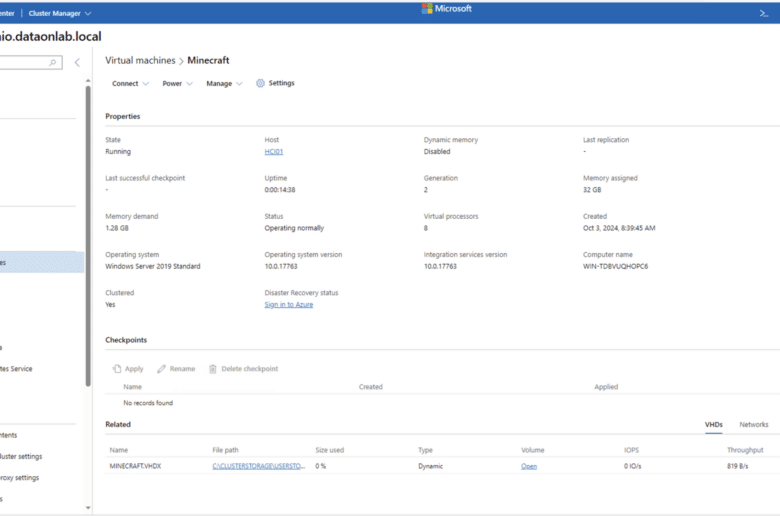Click the Settings gear icon
The width and height of the screenshot is (780, 516).
(260, 83)
